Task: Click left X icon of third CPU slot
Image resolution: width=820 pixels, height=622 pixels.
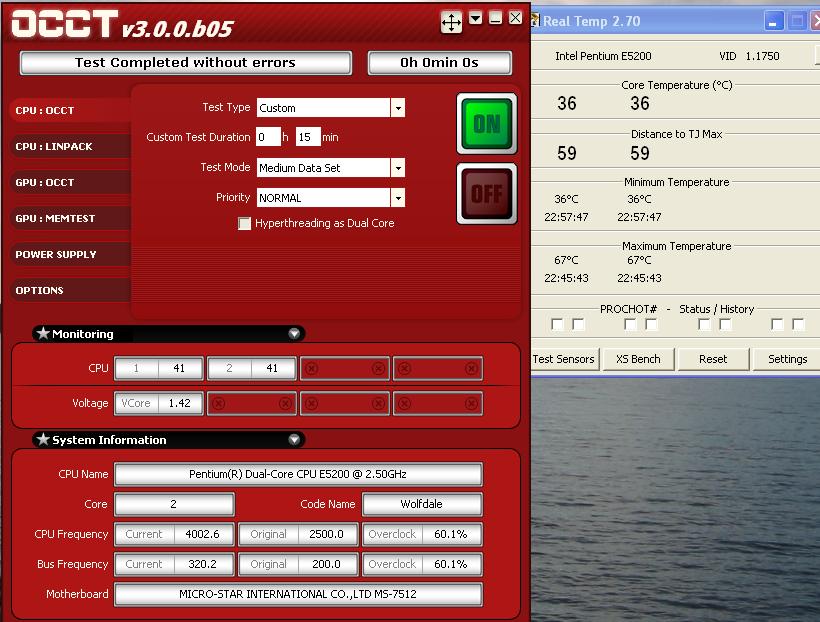Action: 311,369
